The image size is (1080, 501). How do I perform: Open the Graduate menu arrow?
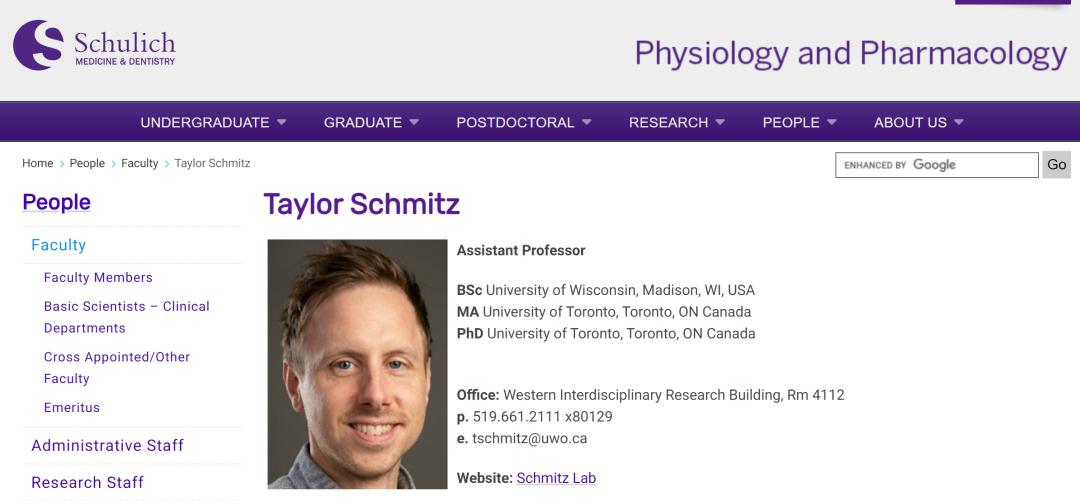414,122
